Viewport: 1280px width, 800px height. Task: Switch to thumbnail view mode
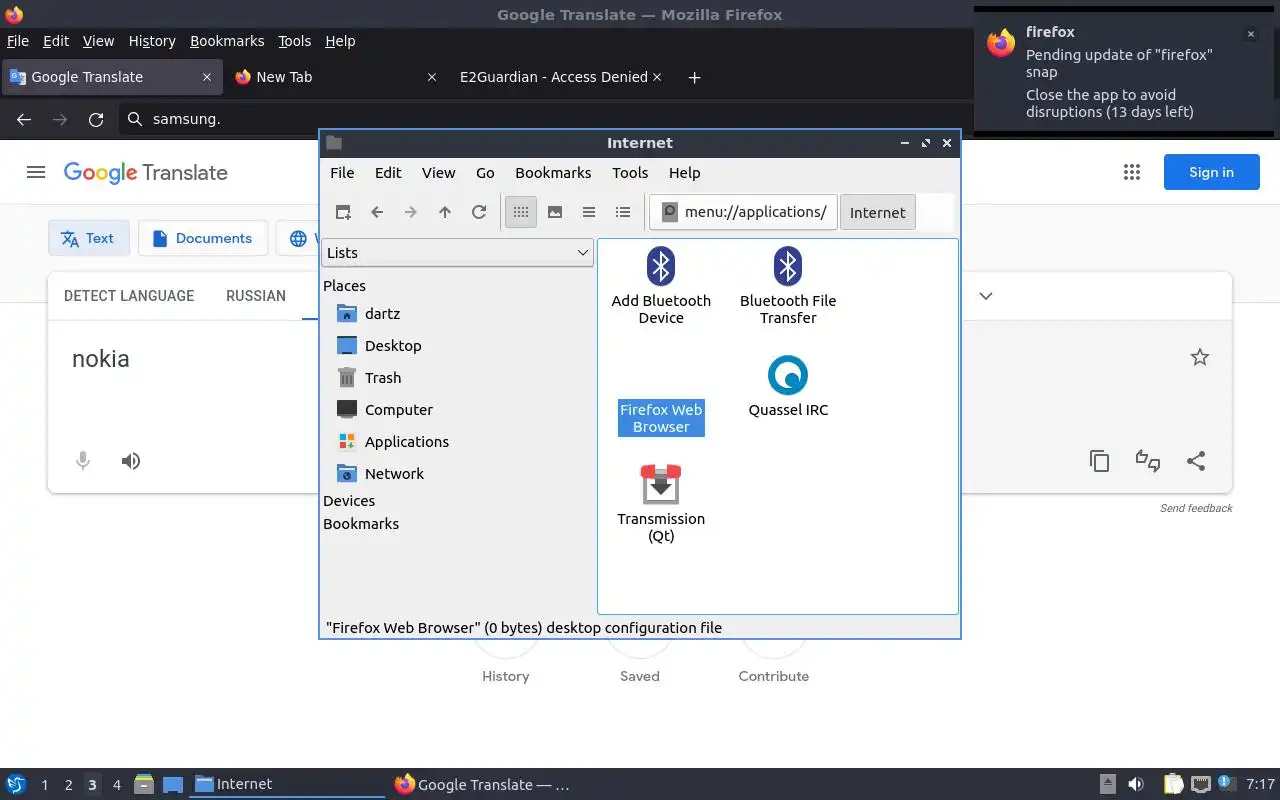(555, 212)
